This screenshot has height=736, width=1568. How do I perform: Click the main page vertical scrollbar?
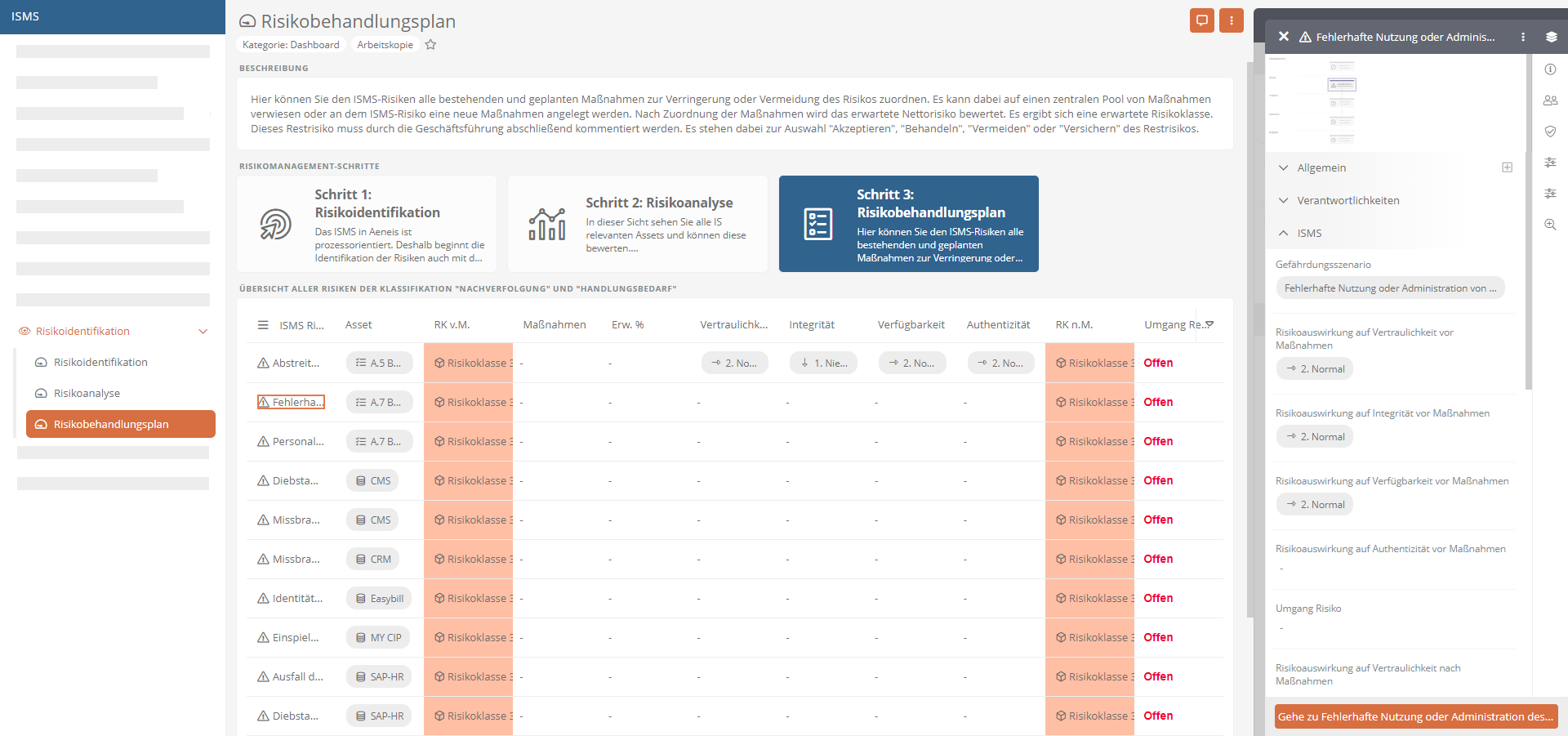pos(1249,339)
